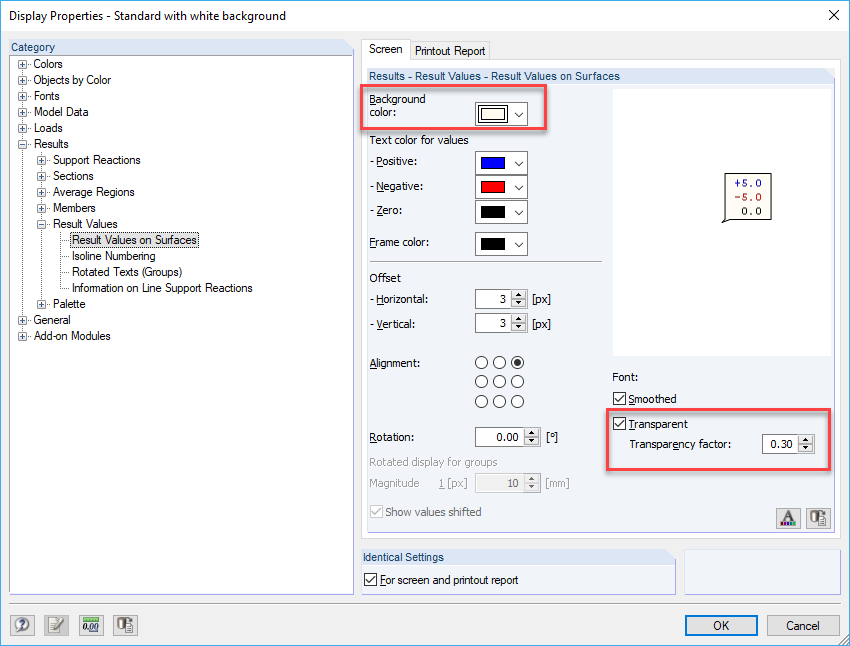
Task: Collapse the Results category
Action: (x=22, y=143)
